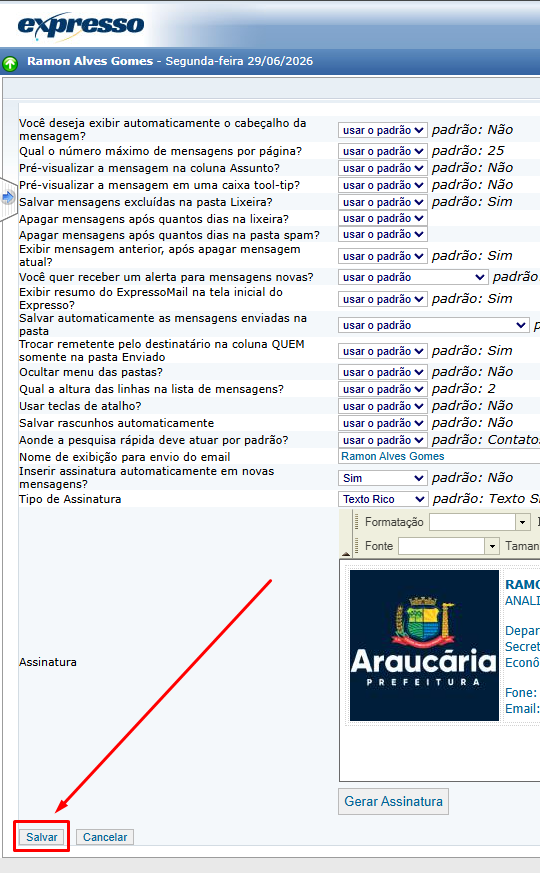Open dropdown for Ocultar menu das pastas
This screenshot has height=873, width=540.
pyautogui.click(x=382, y=372)
